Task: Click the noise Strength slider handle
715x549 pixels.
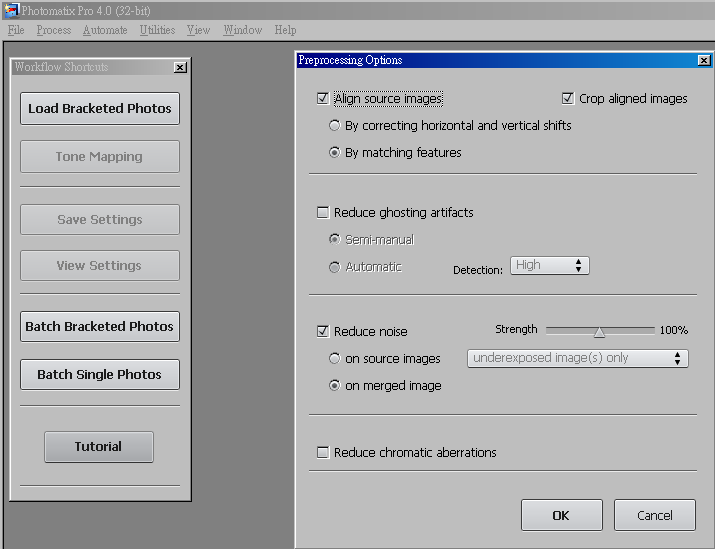Action: tap(599, 332)
